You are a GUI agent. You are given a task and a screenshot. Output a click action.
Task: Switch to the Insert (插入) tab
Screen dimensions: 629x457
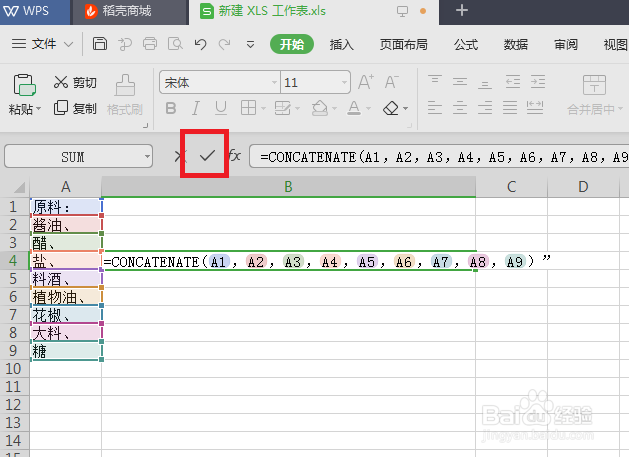click(x=341, y=44)
